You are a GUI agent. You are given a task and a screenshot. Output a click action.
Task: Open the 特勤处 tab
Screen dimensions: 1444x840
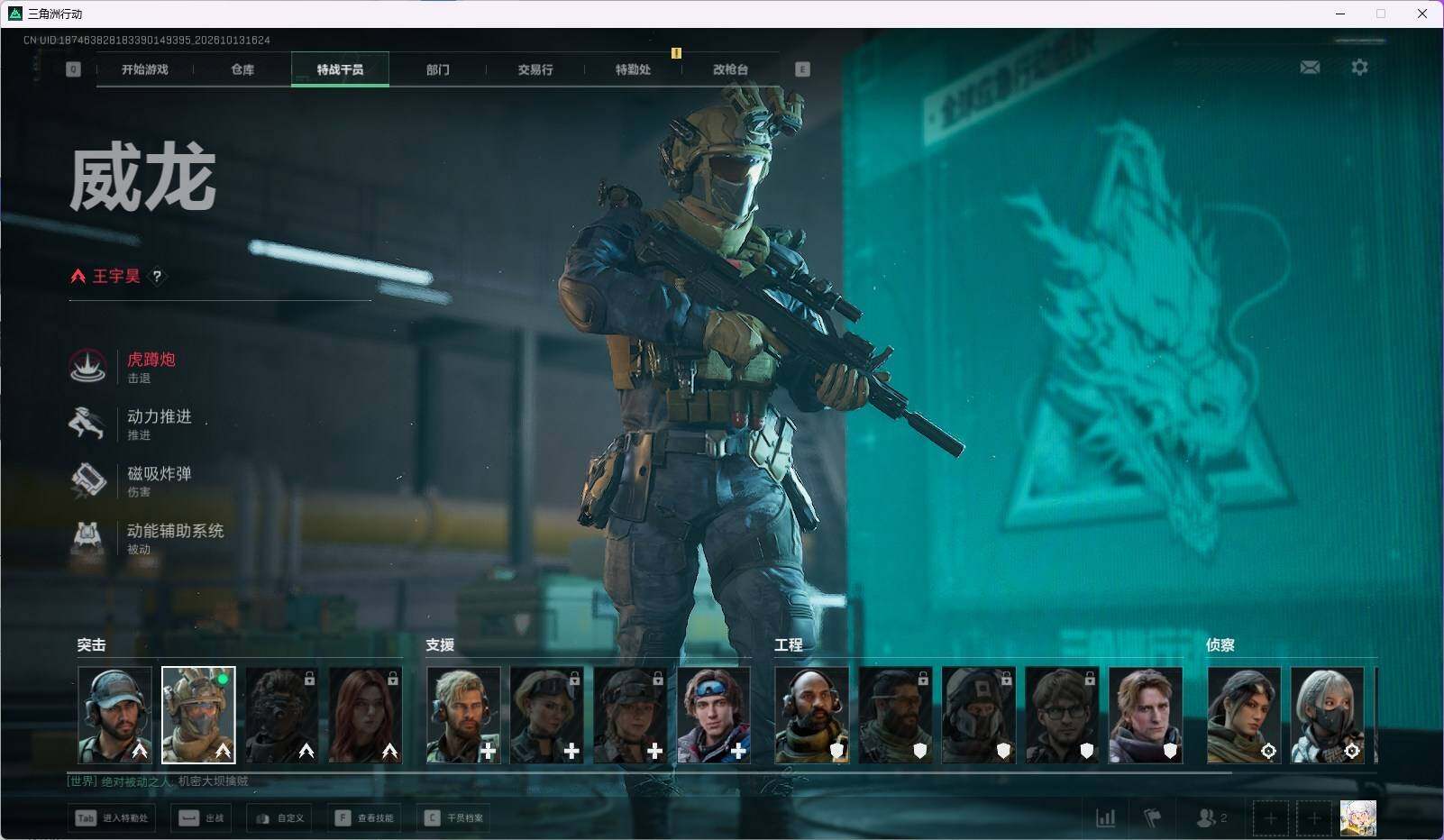[633, 69]
